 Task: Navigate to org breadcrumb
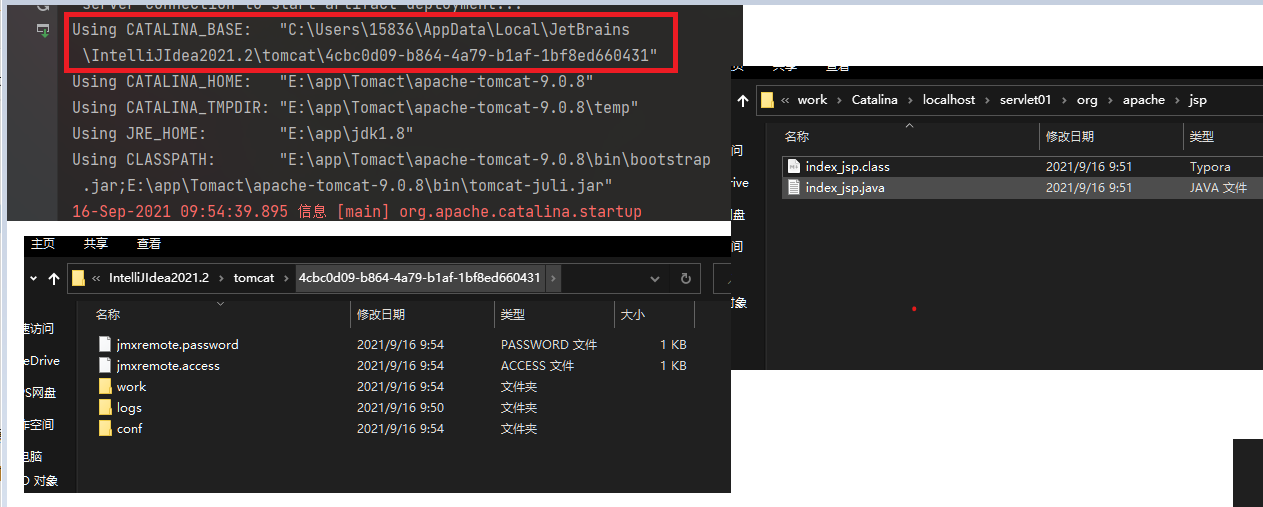[x=1087, y=100]
